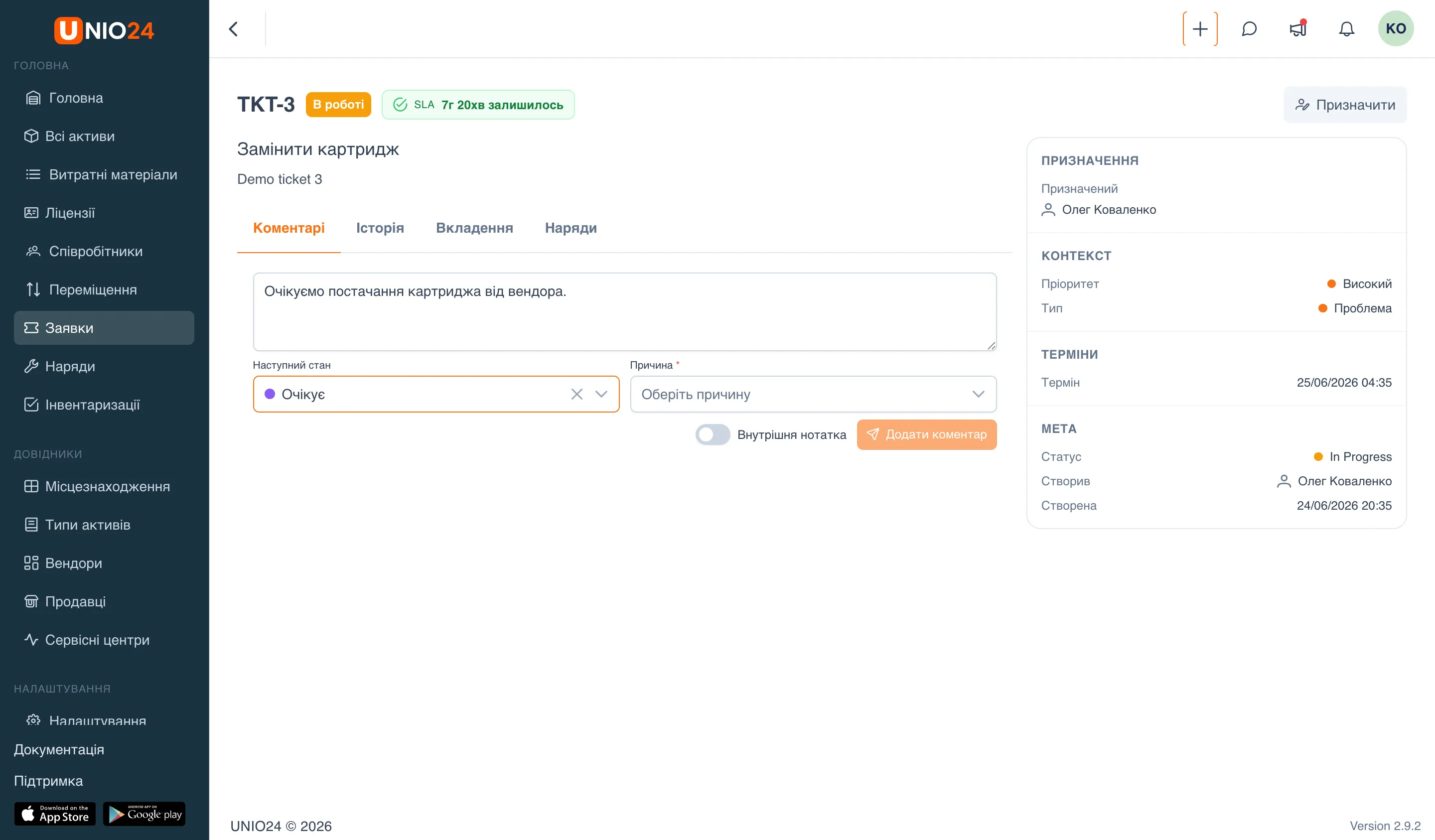The width and height of the screenshot is (1435, 840).
Task: Open the chat messages icon
Action: click(1249, 29)
